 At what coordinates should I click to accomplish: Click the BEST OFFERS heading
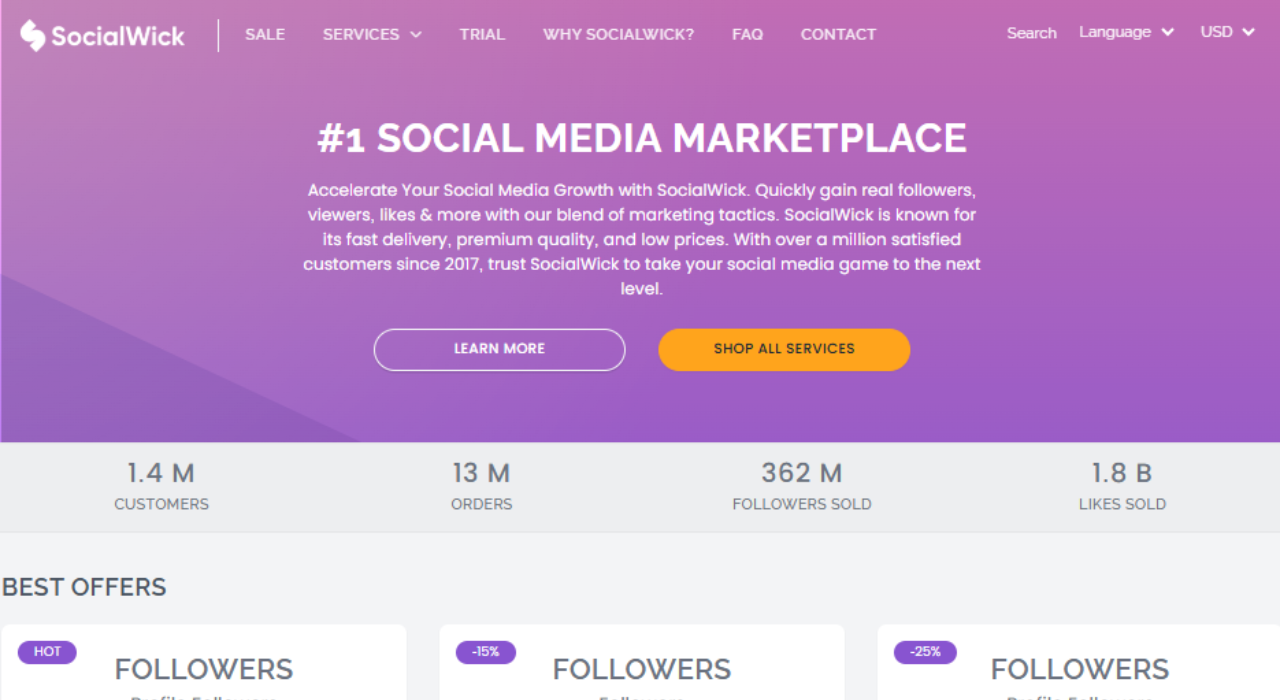[83, 587]
